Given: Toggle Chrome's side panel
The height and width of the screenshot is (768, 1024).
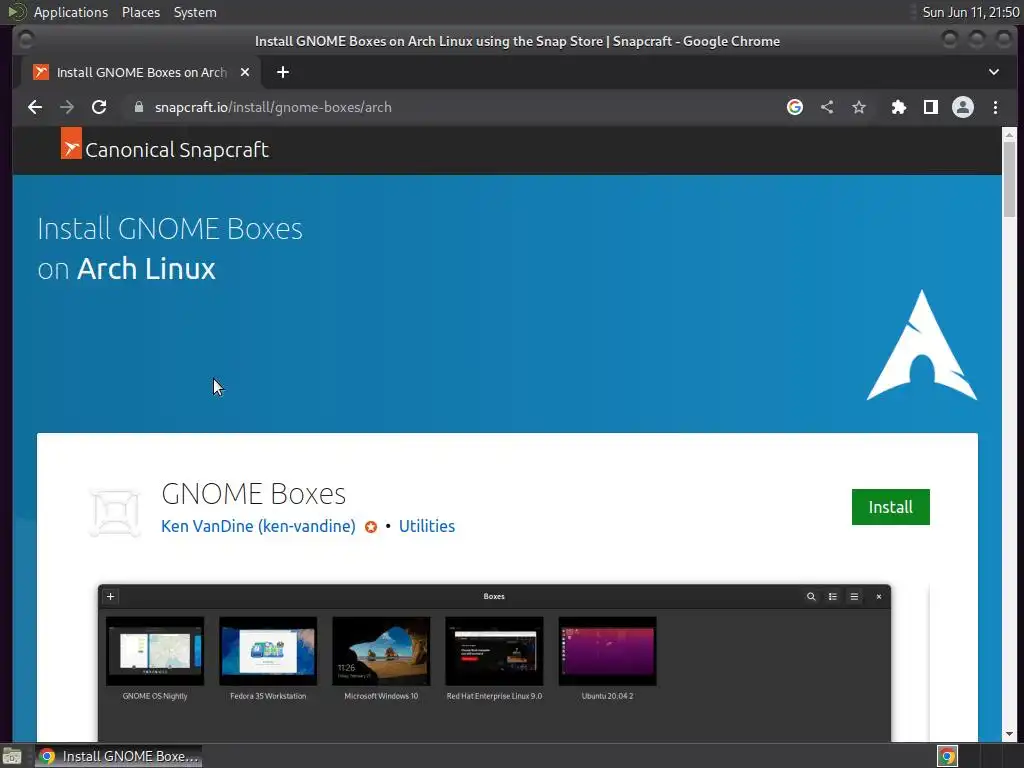Looking at the screenshot, I should 931,107.
